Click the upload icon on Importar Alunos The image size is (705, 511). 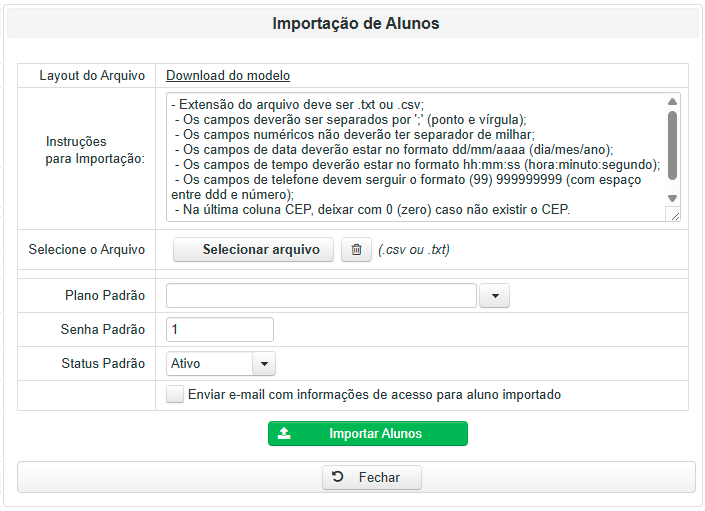pyautogui.click(x=285, y=434)
